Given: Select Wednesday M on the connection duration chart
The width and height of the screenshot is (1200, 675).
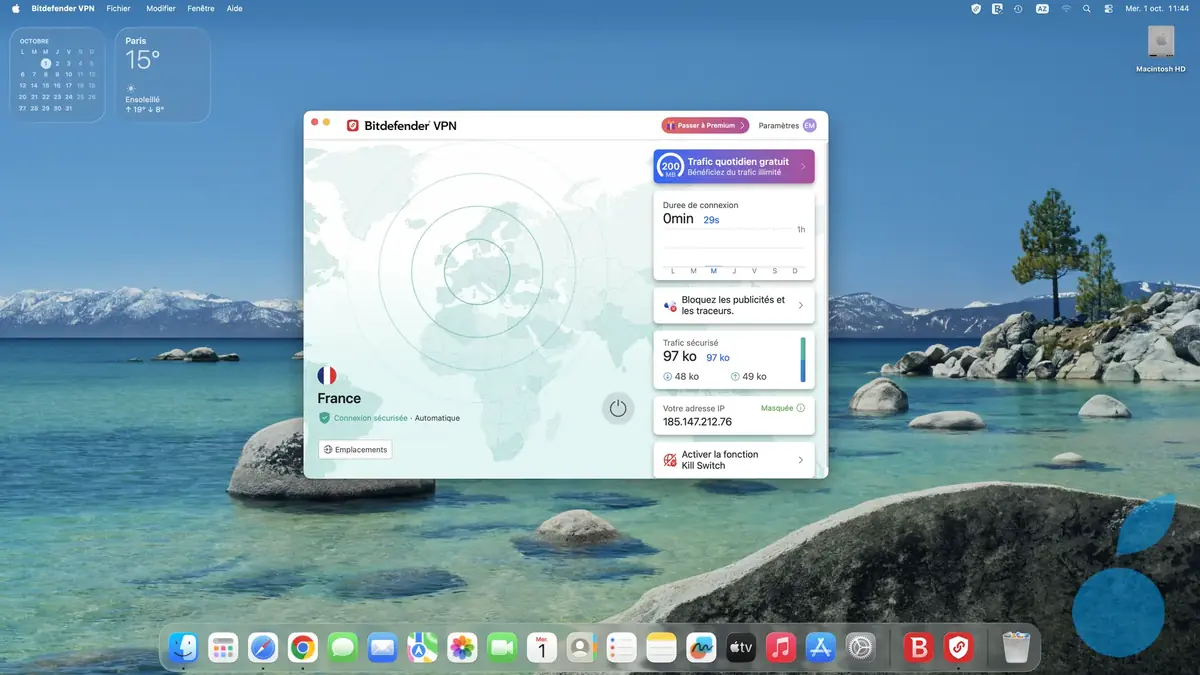Looking at the screenshot, I should 713,270.
